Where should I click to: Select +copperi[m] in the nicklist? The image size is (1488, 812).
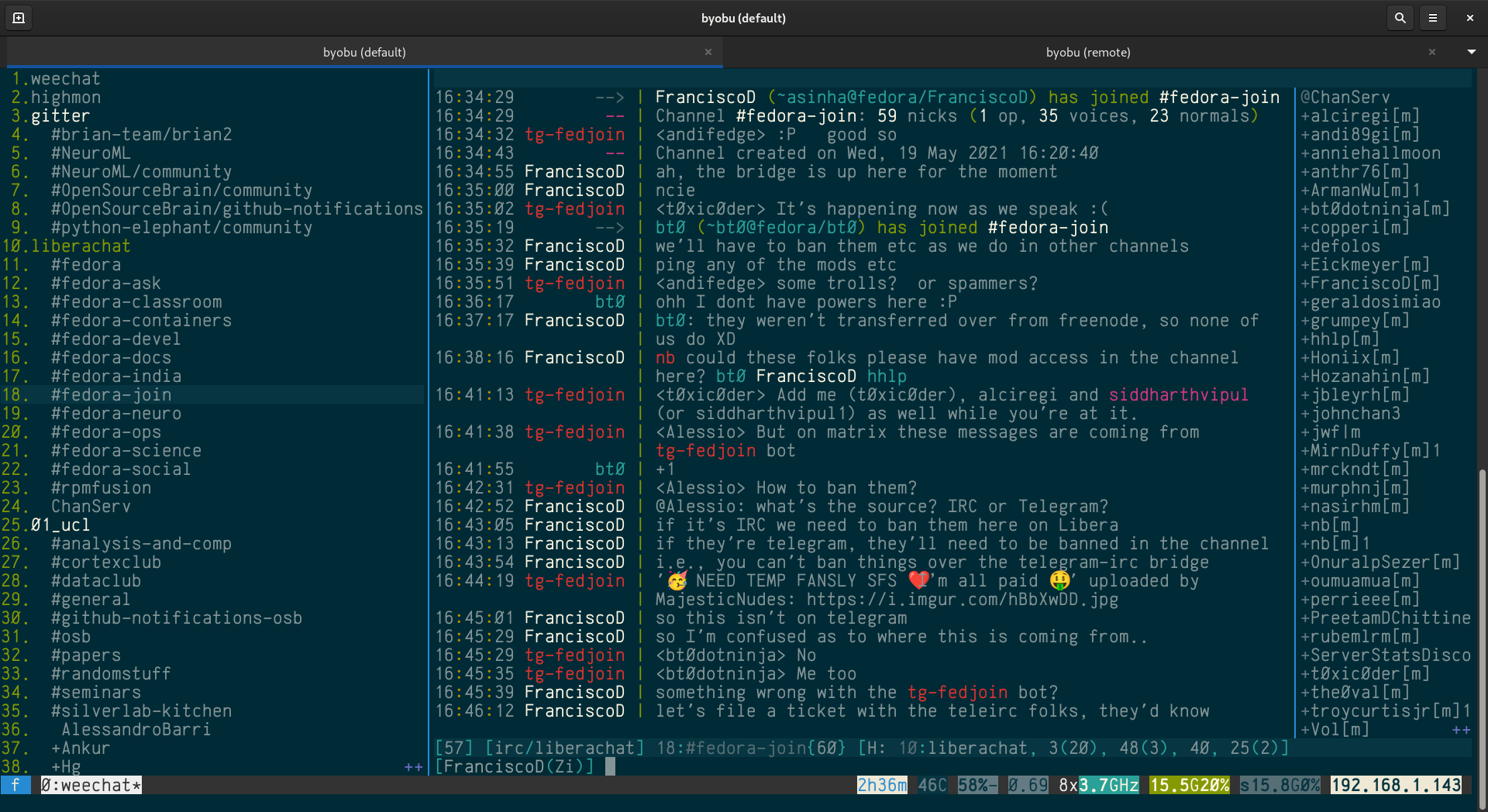1355,228
